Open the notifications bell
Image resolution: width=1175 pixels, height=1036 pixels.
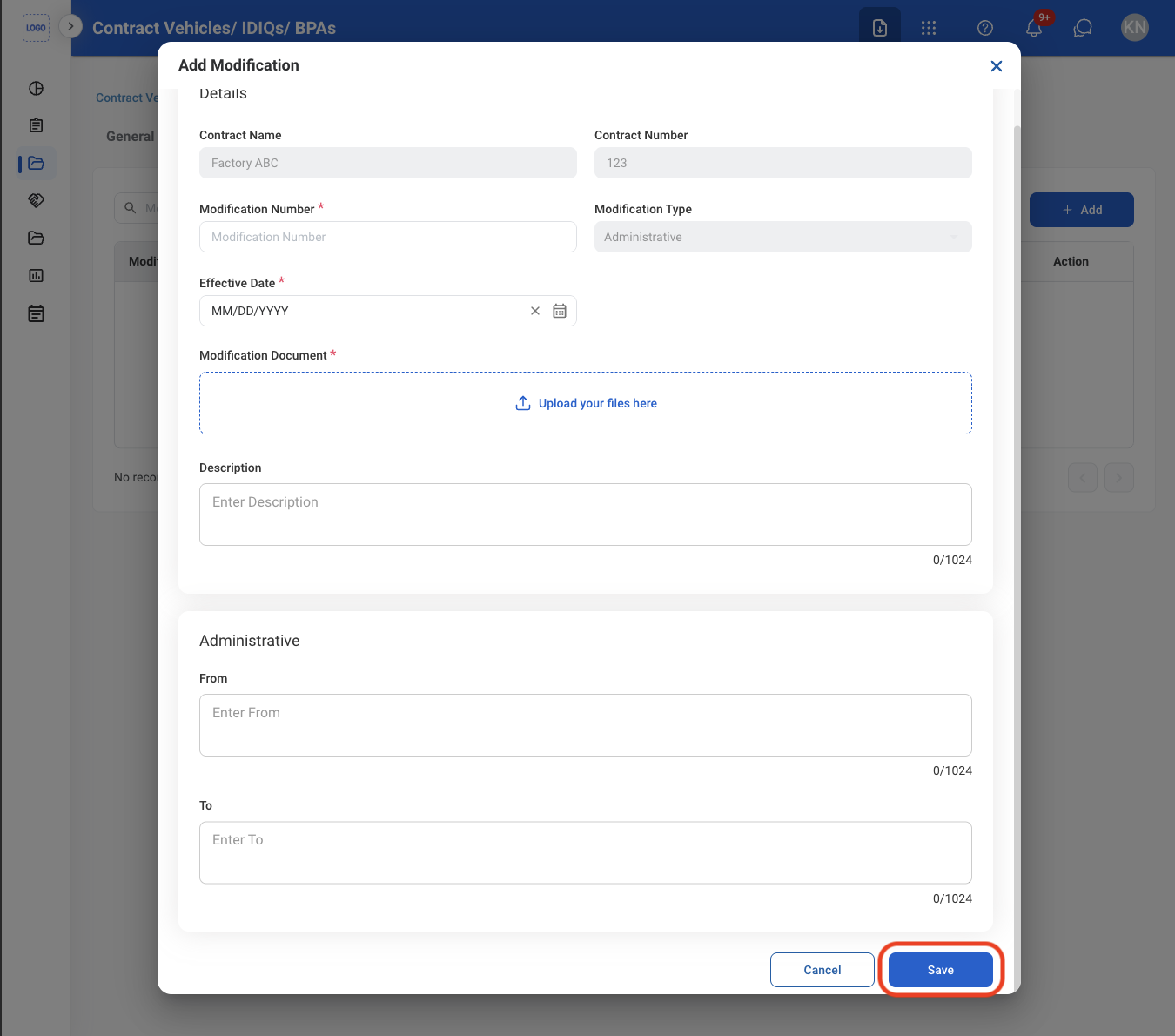pos(1034,28)
